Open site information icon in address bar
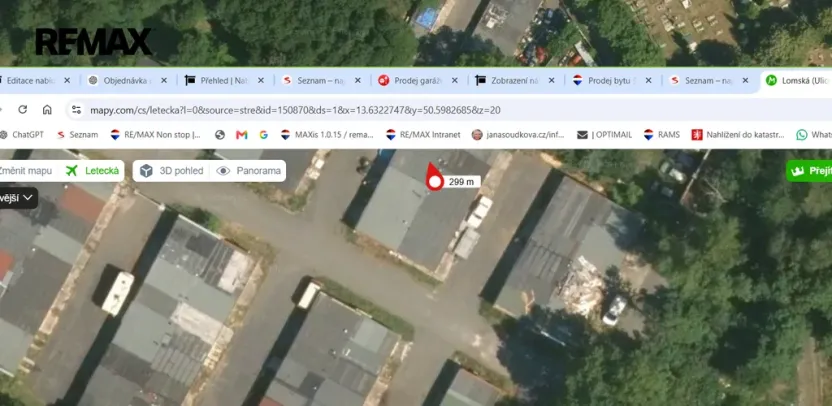 76,110
